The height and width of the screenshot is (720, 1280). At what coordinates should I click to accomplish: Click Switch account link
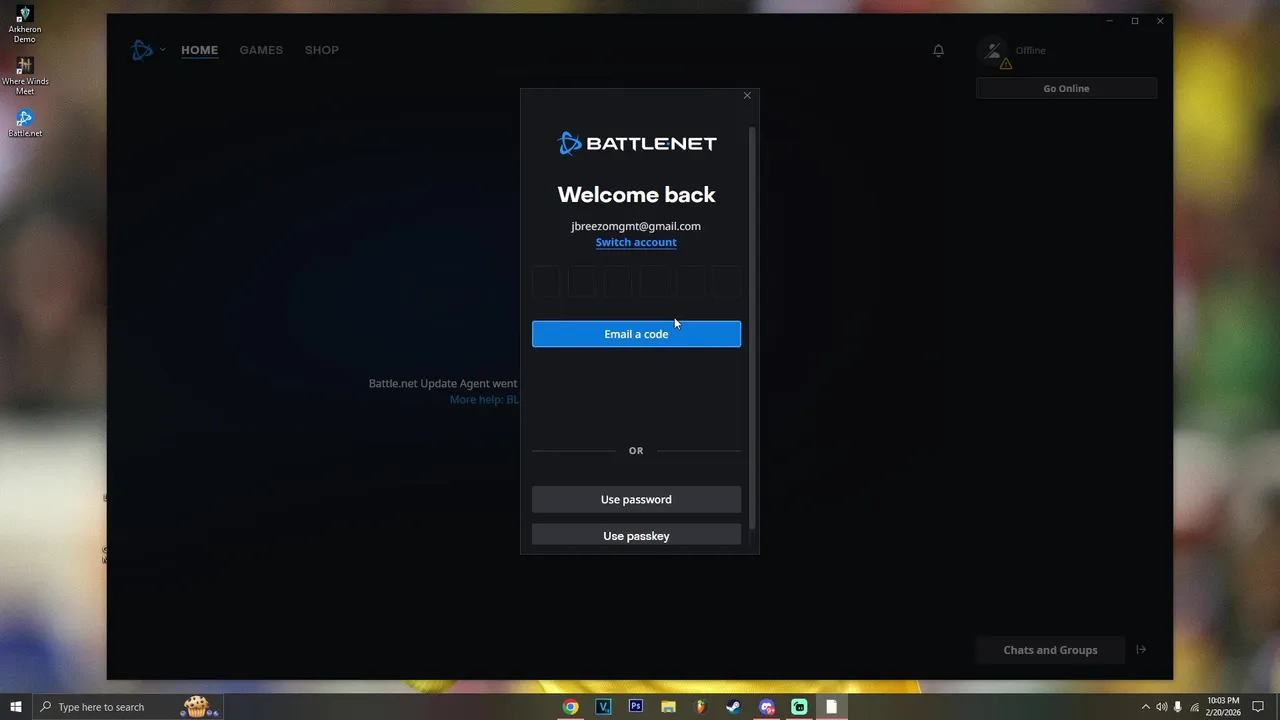636,242
